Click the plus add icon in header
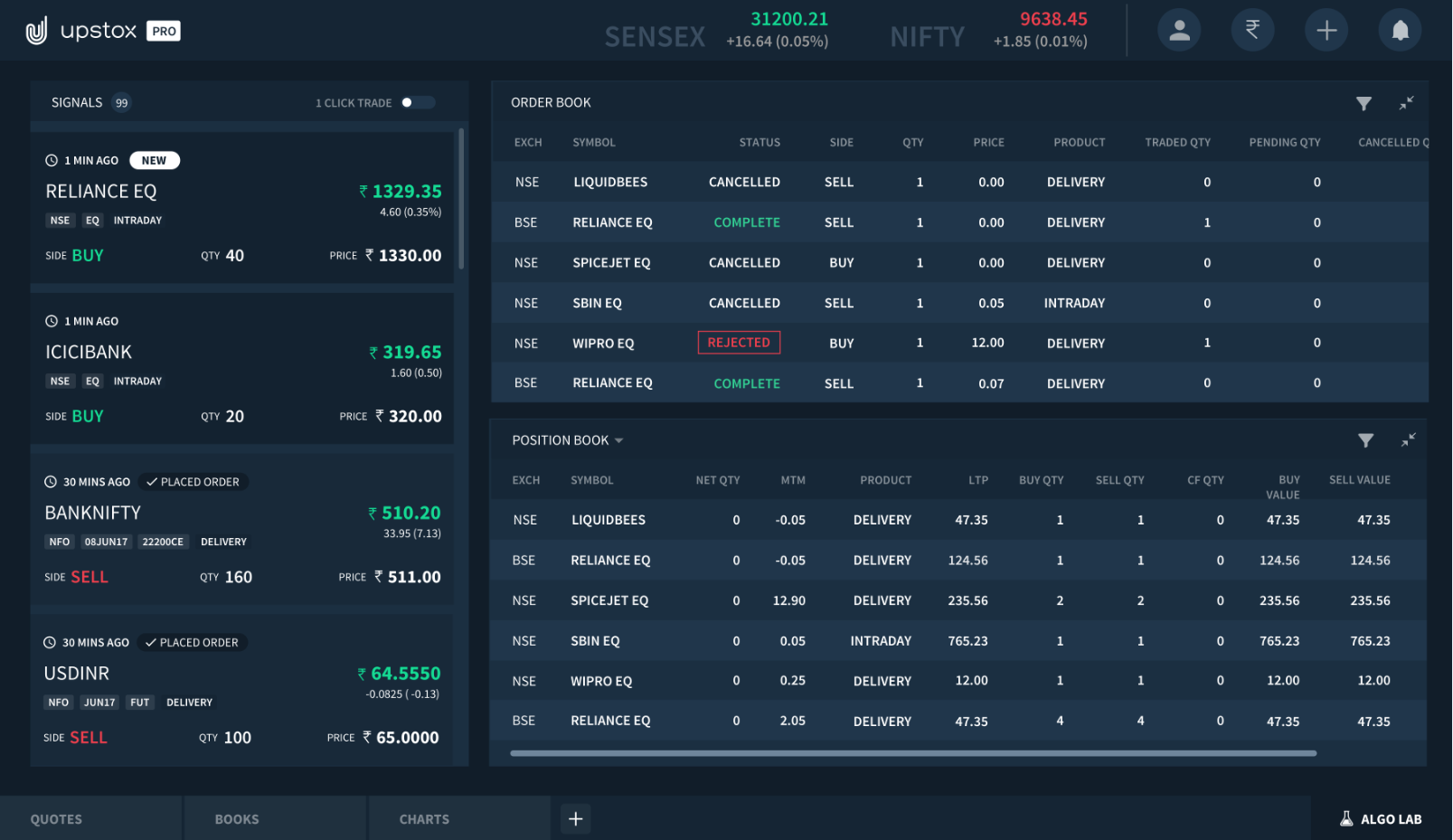Image resolution: width=1453 pixels, height=840 pixels. coord(1326,31)
